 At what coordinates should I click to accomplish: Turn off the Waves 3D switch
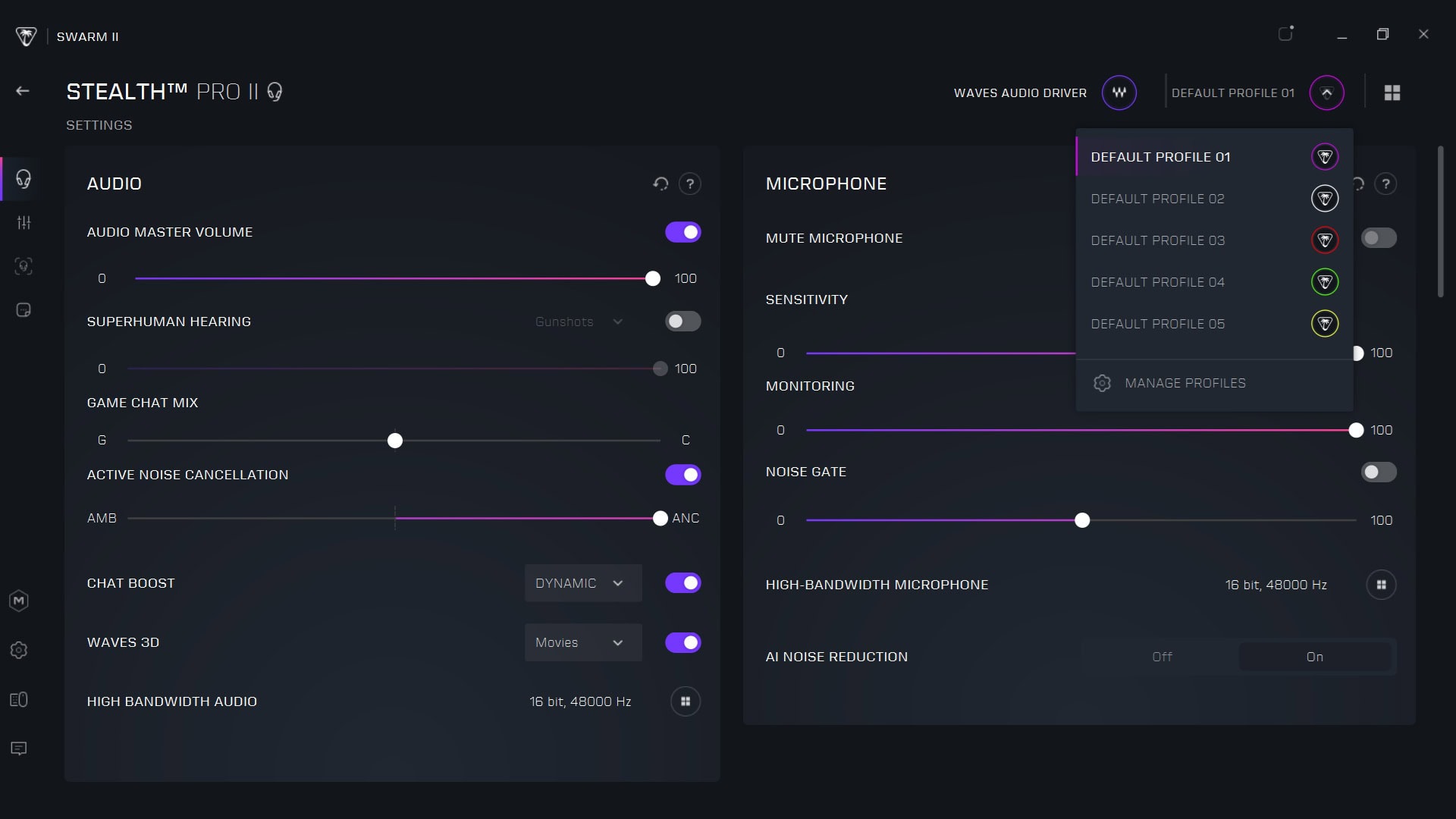point(683,643)
